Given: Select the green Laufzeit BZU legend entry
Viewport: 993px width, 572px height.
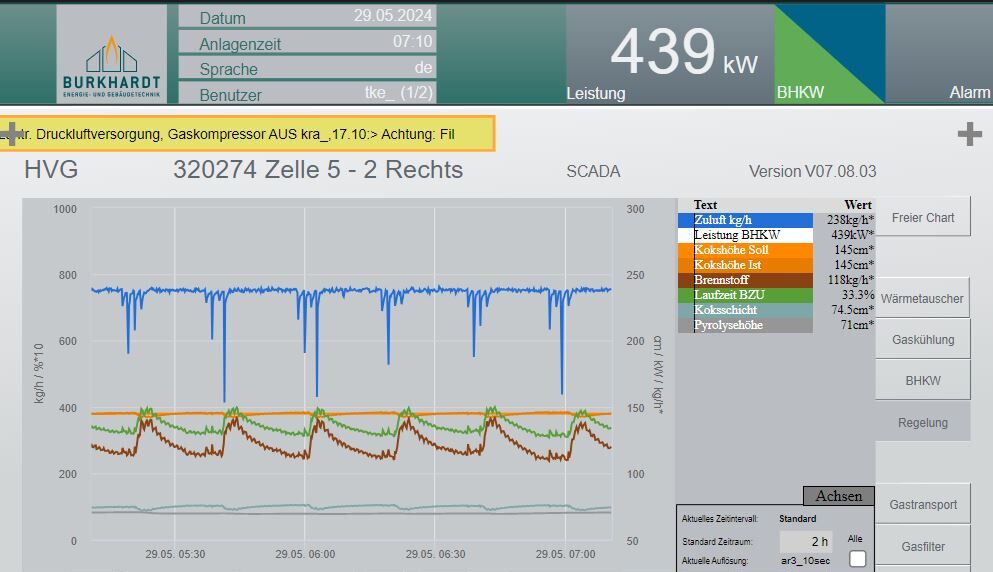Looking at the screenshot, I should [745, 295].
